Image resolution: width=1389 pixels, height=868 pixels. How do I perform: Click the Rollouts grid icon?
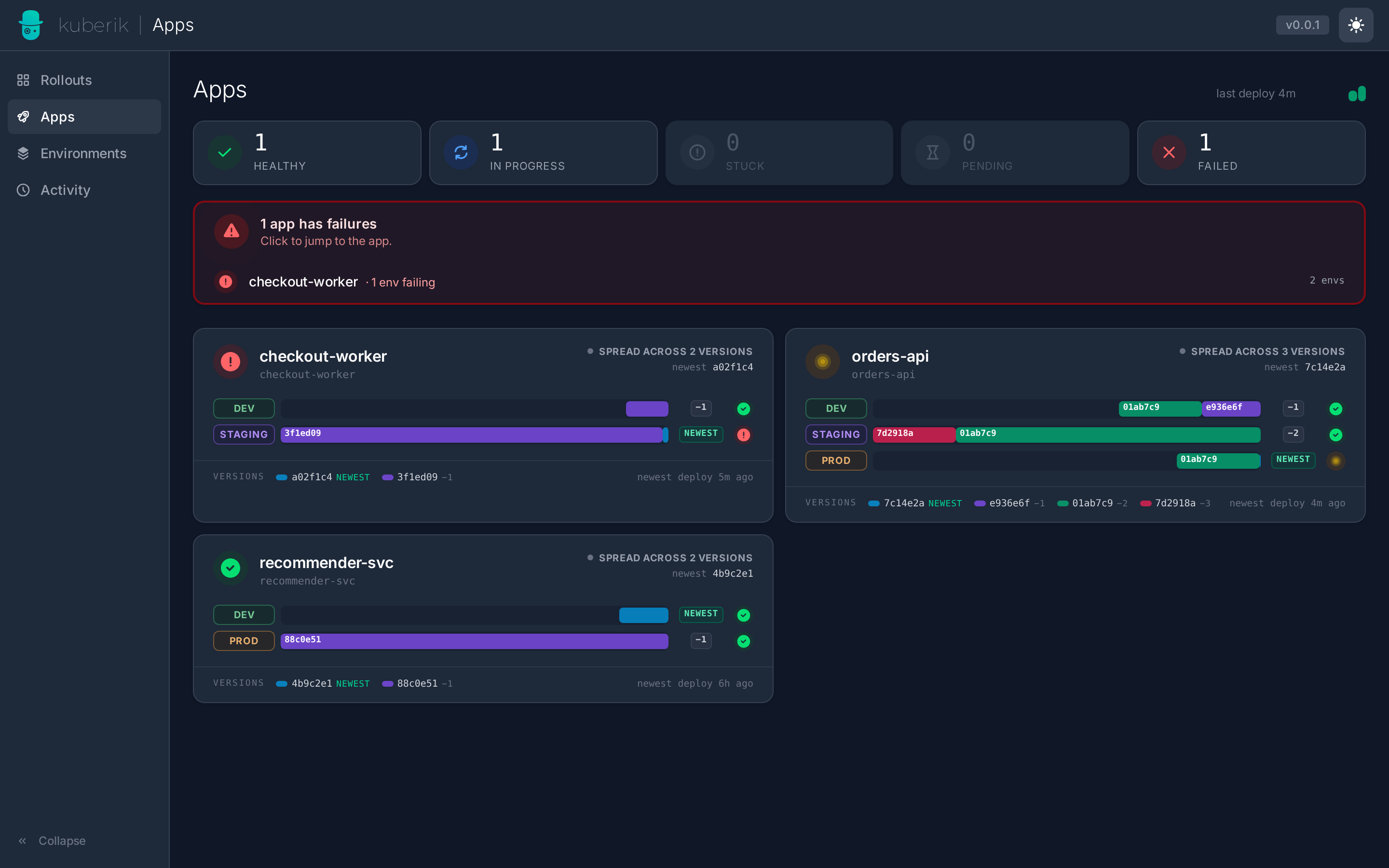(23, 80)
